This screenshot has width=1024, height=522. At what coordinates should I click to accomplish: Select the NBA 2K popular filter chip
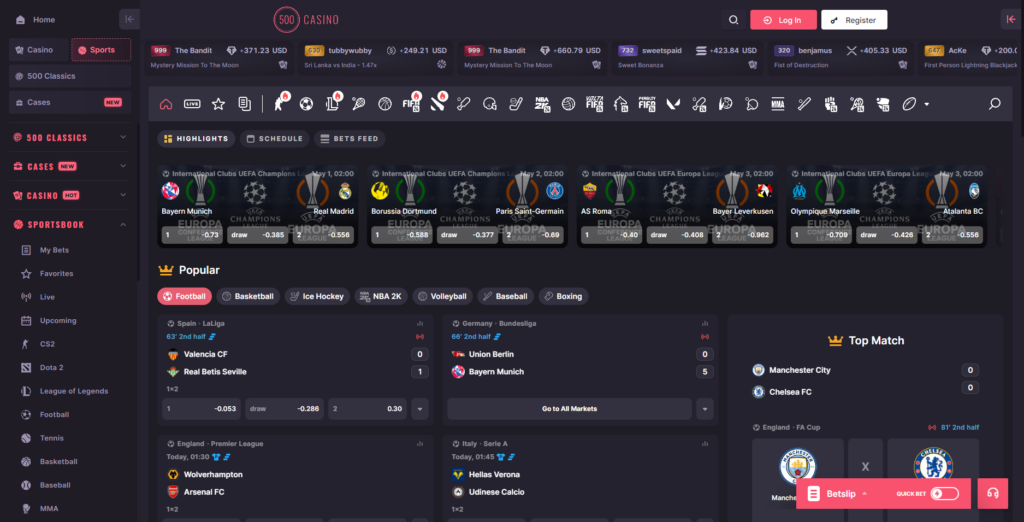tap(381, 296)
